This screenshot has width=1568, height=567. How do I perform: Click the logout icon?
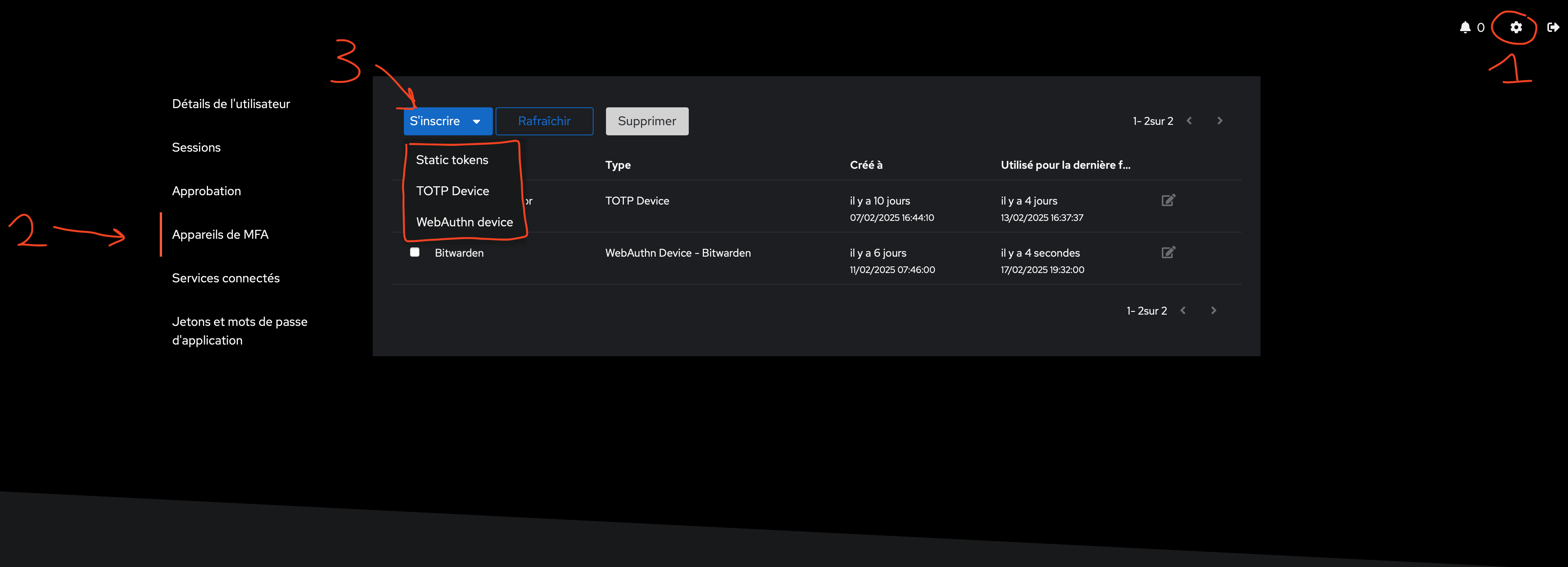point(1553,27)
